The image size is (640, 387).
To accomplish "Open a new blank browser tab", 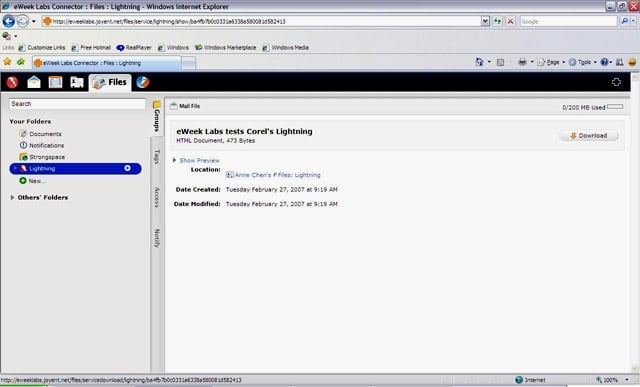I will (x=188, y=63).
